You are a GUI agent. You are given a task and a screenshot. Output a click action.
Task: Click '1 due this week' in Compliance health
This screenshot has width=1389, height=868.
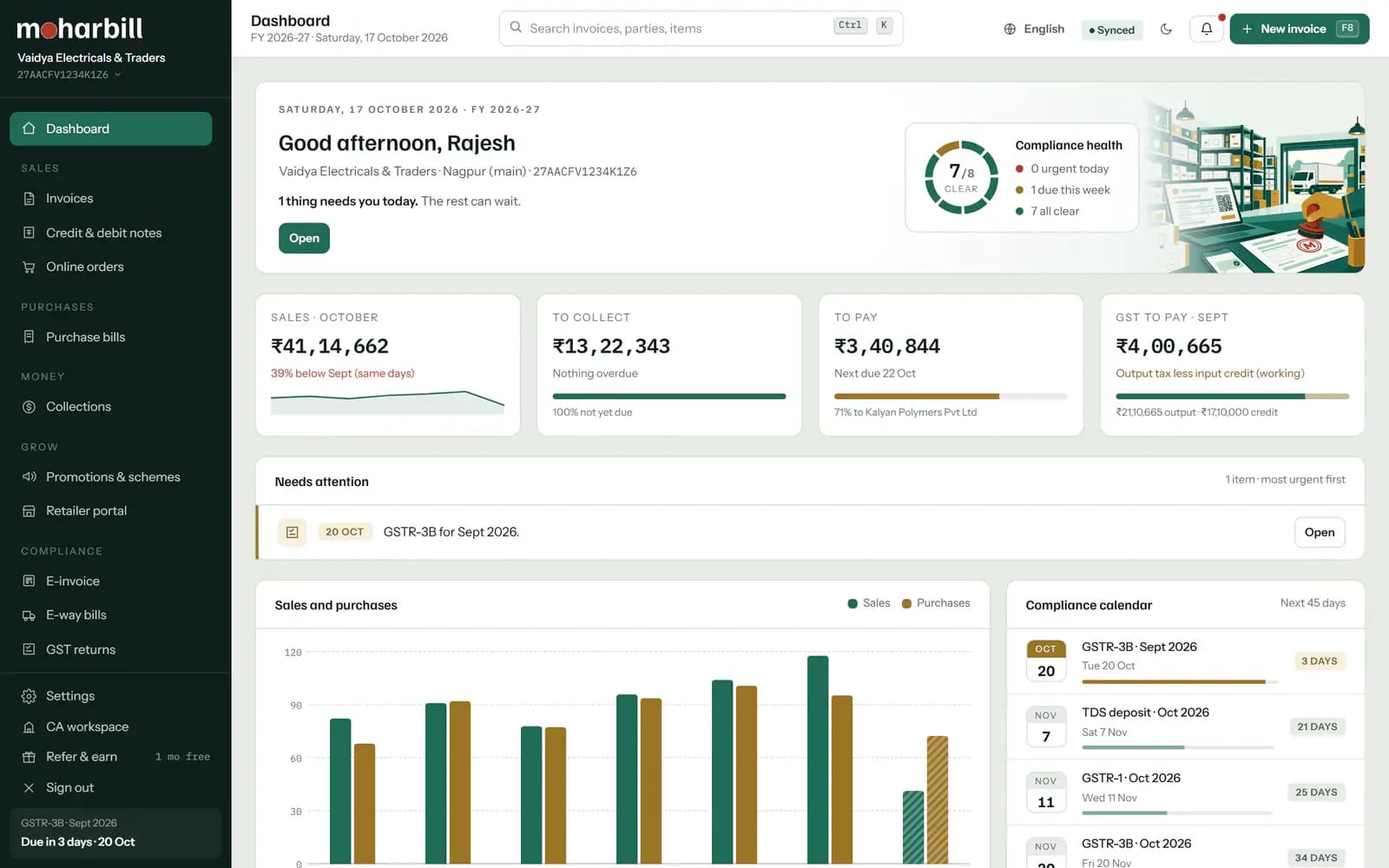(x=1063, y=190)
